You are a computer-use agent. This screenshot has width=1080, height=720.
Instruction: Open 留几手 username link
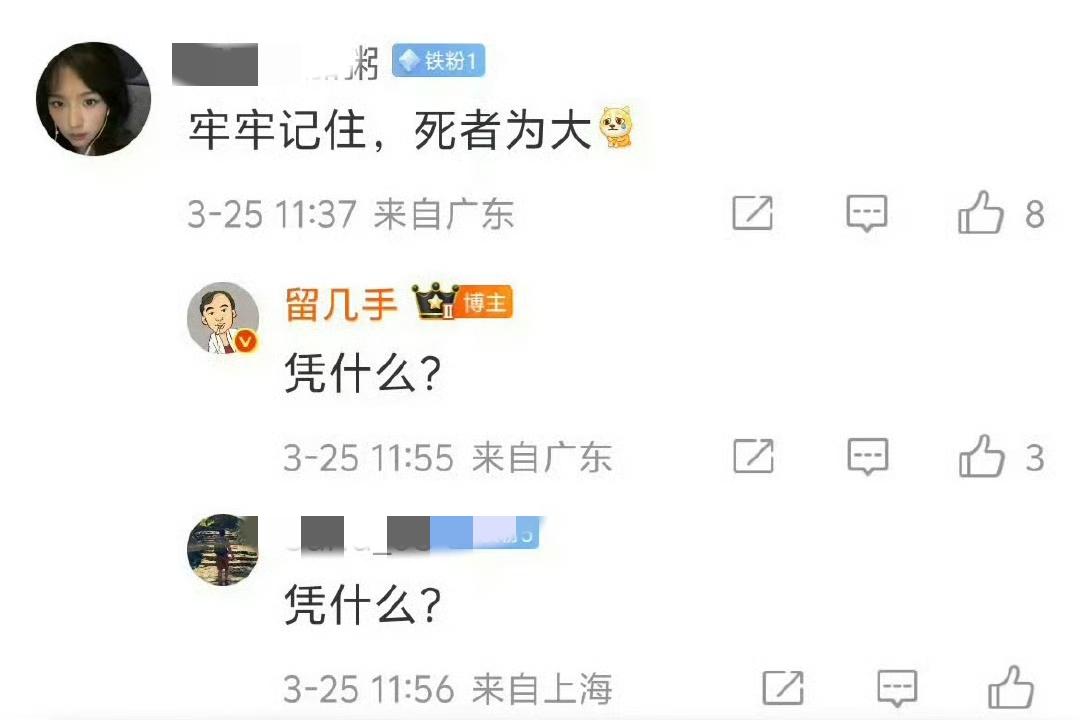tap(341, 304)
